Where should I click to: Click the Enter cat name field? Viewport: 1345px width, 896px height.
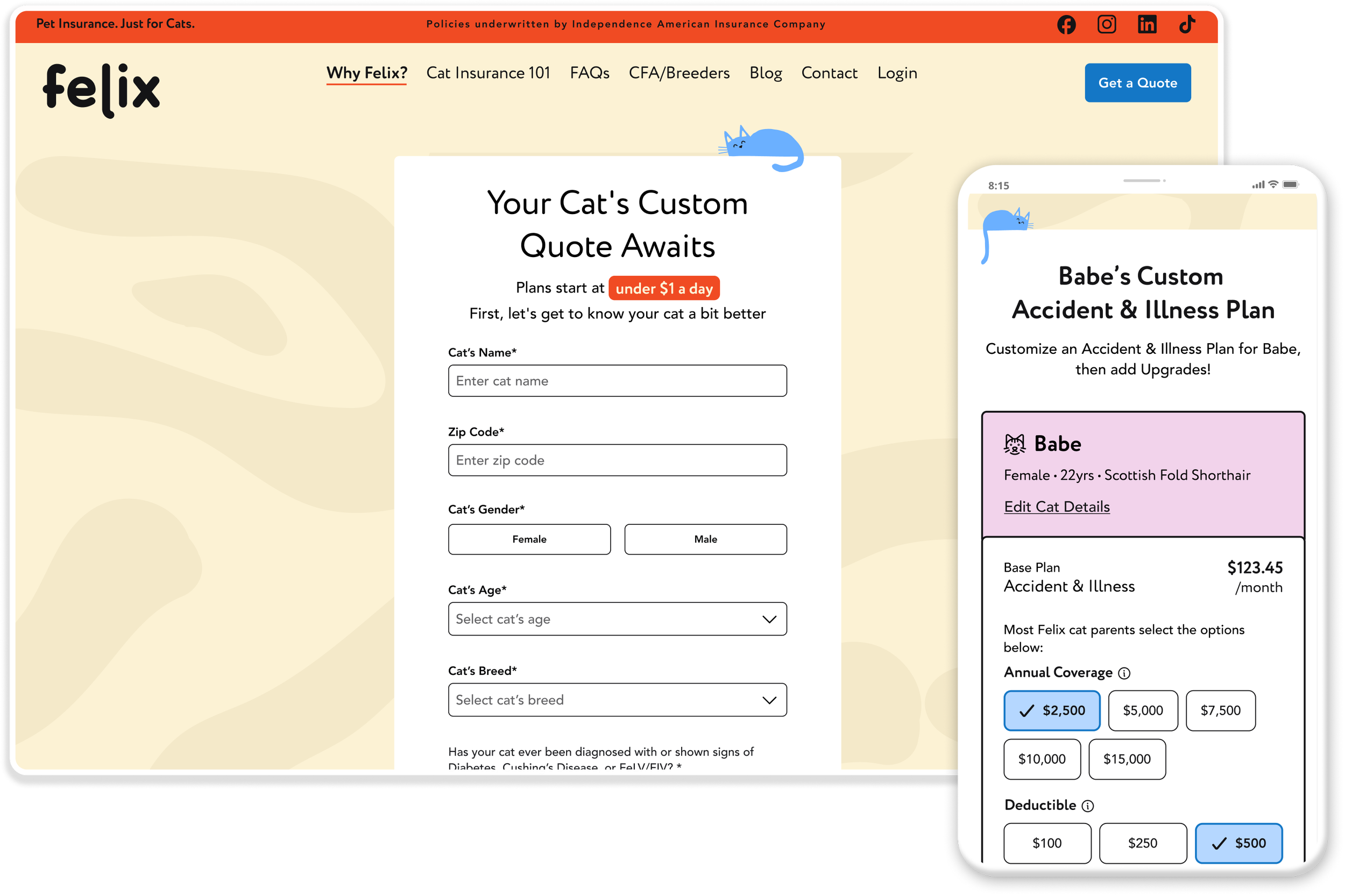[617, 381]
